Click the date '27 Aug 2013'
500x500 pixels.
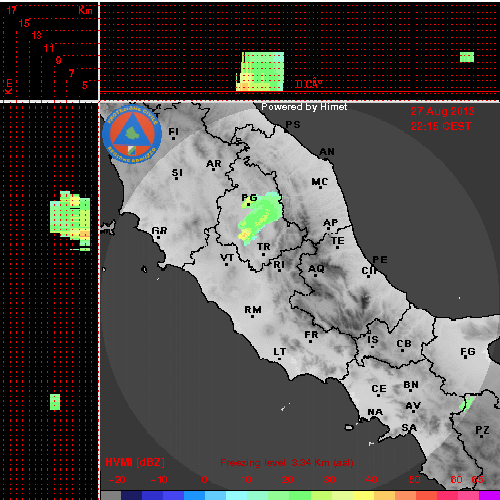(x=442, y=111)
